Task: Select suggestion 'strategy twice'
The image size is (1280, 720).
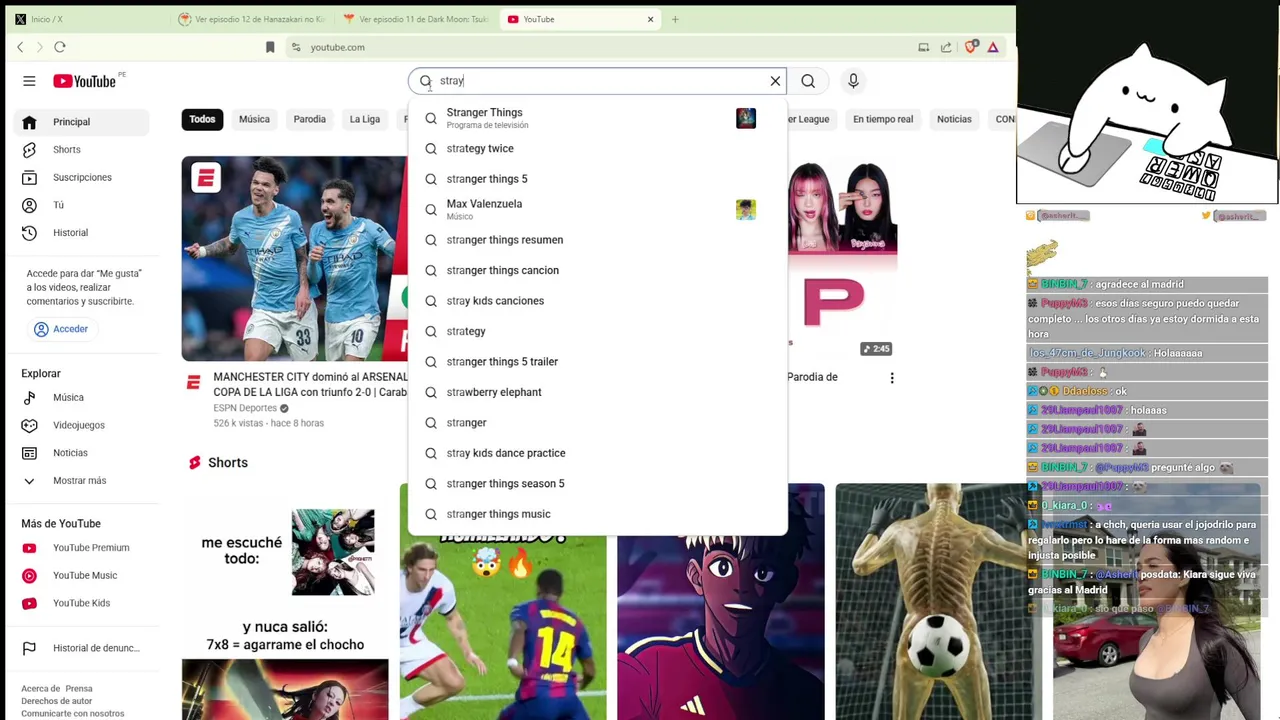Action: (x=597, y=148)
